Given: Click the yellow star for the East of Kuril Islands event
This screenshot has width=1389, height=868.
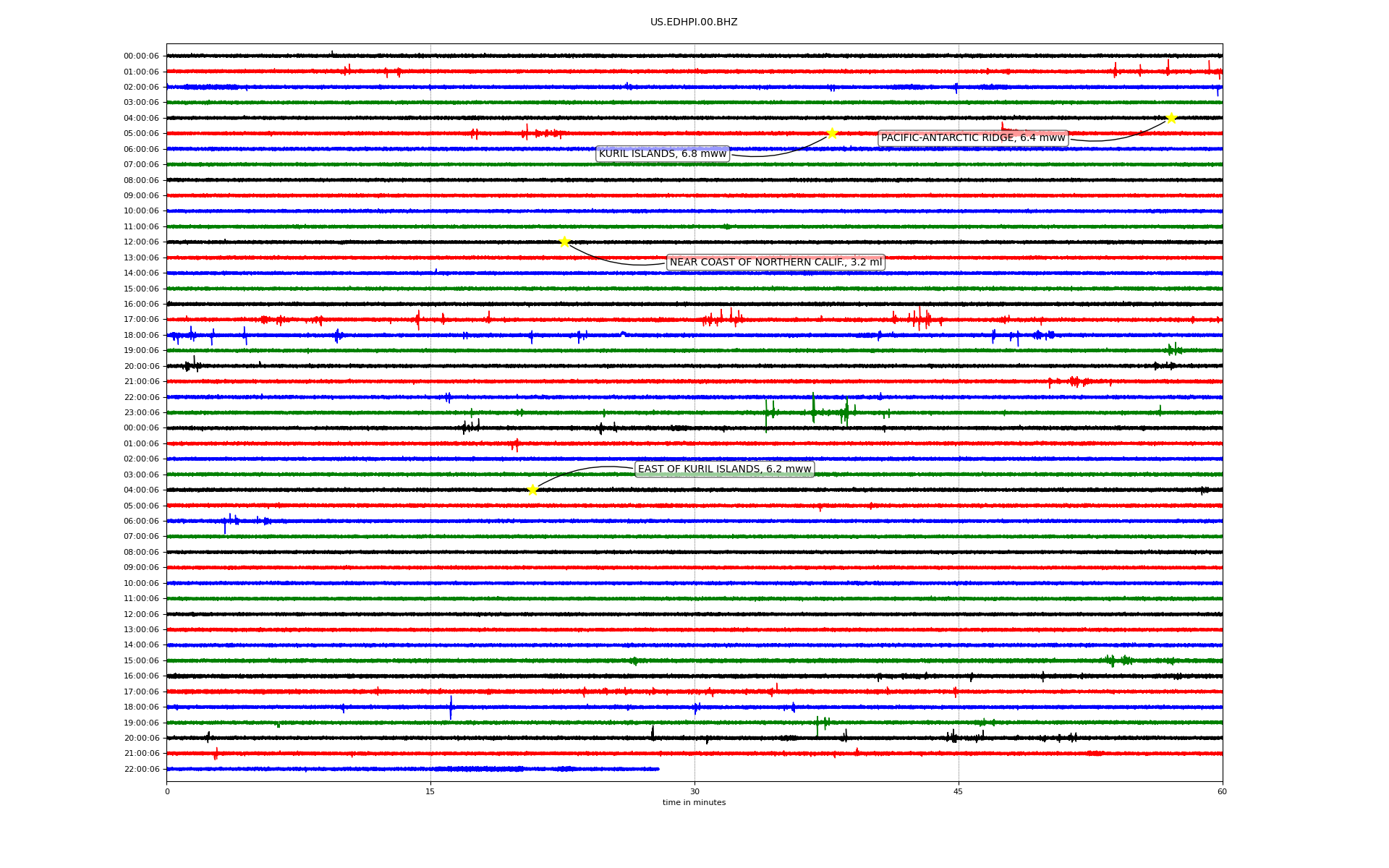Looking at the screenshot, I should point(532,490).
